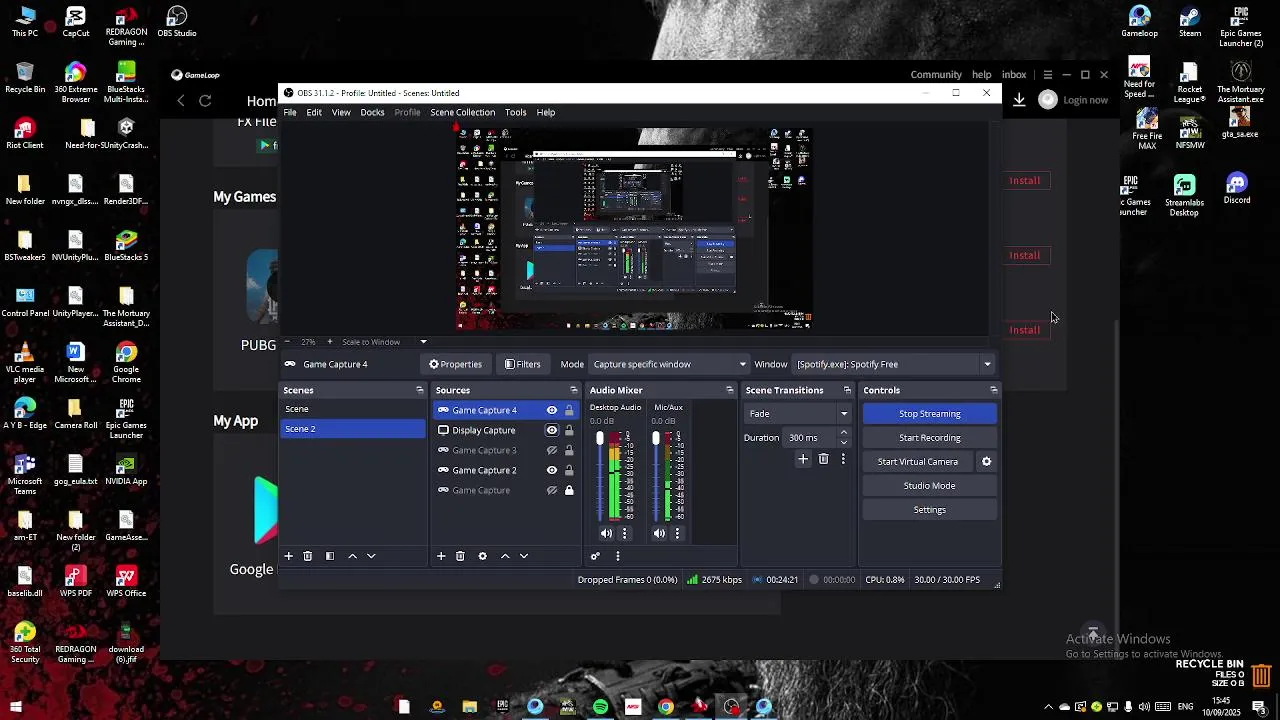Zoom out preview with minus icon
1280x720 pixels.
click(287, 342)
